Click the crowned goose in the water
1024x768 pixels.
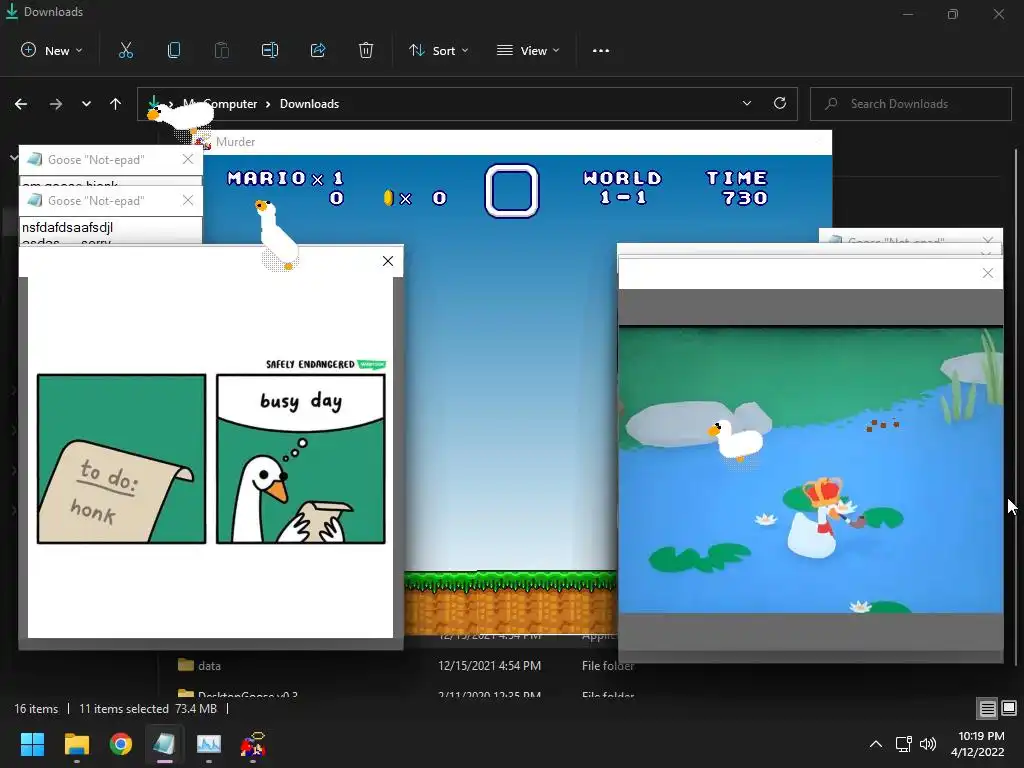tap(820, 517)
